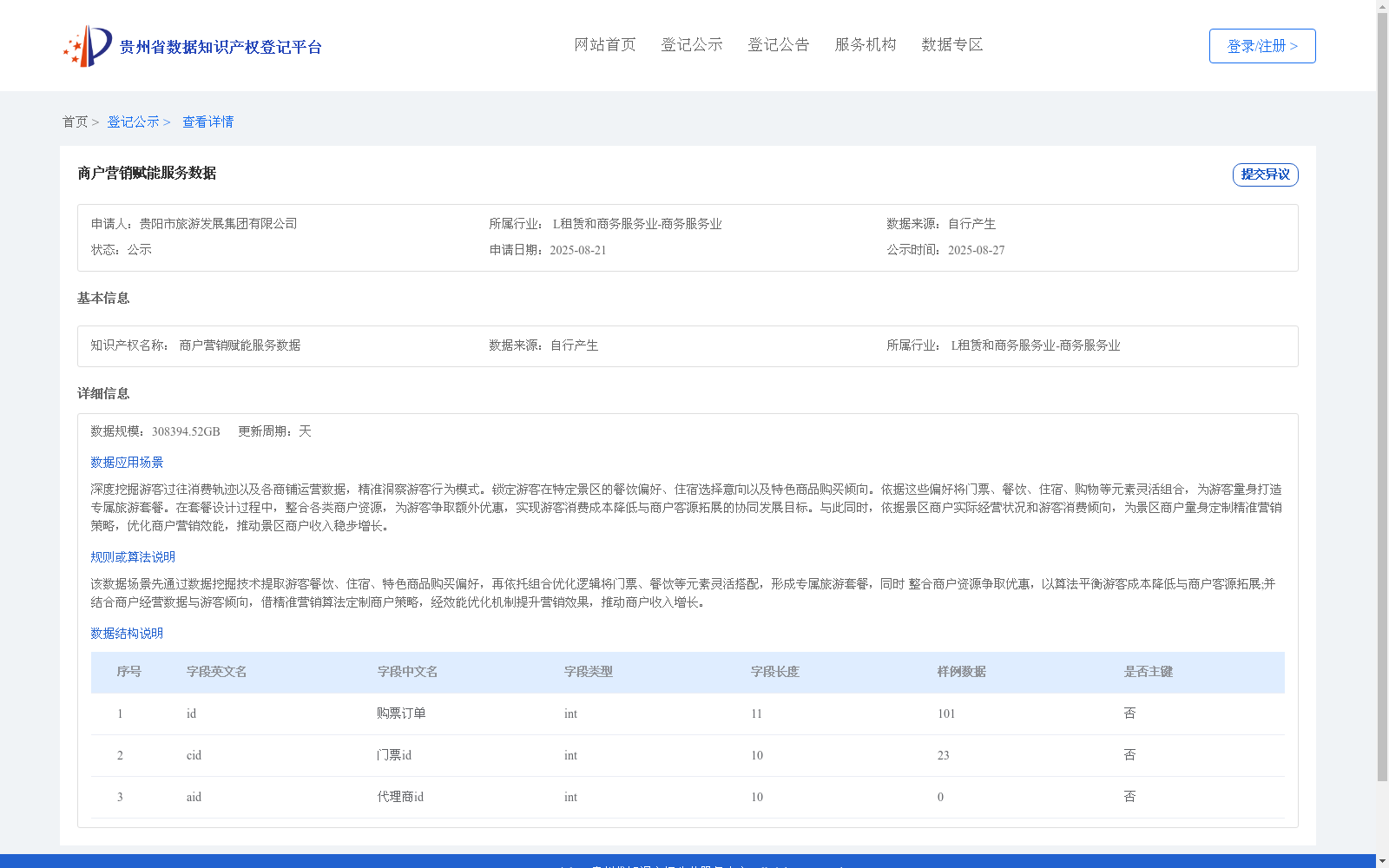Image resolution: width=1389 pixels, height=868 pixels.
Task: Click table cell 代理商id
Action: click(400, 797)
